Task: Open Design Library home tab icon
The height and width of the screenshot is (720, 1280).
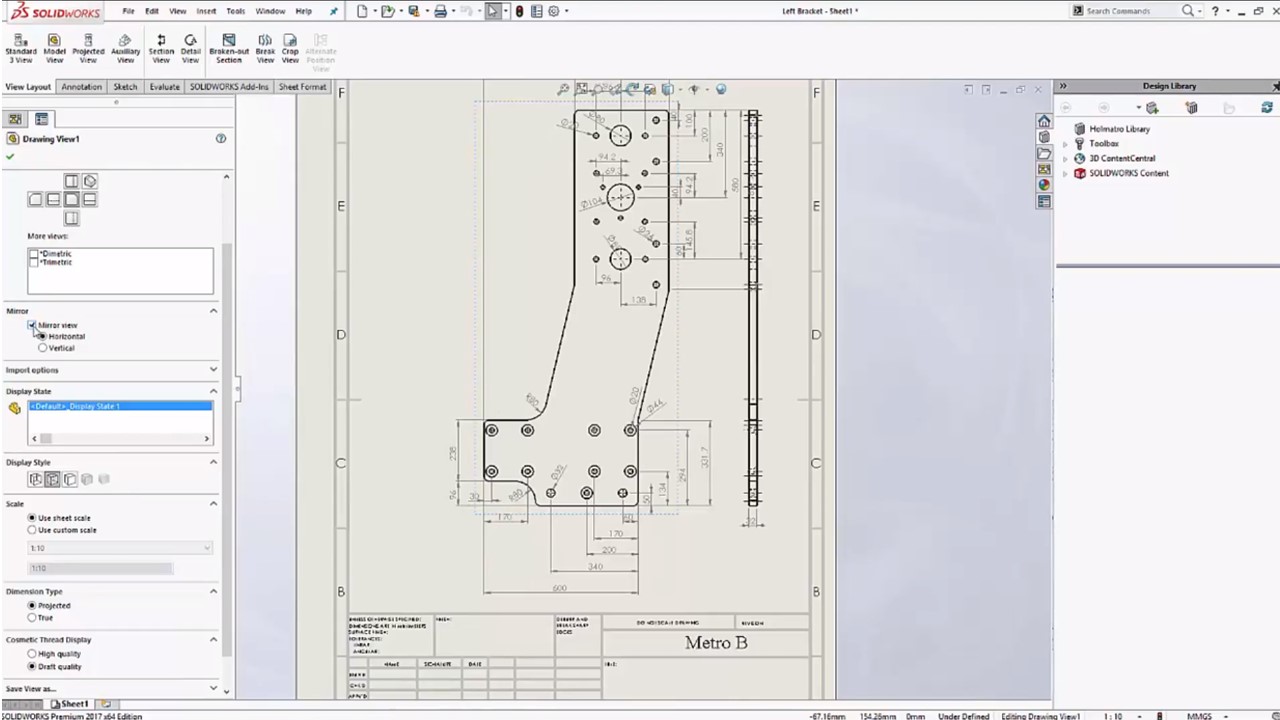Action: [1044, 121]
